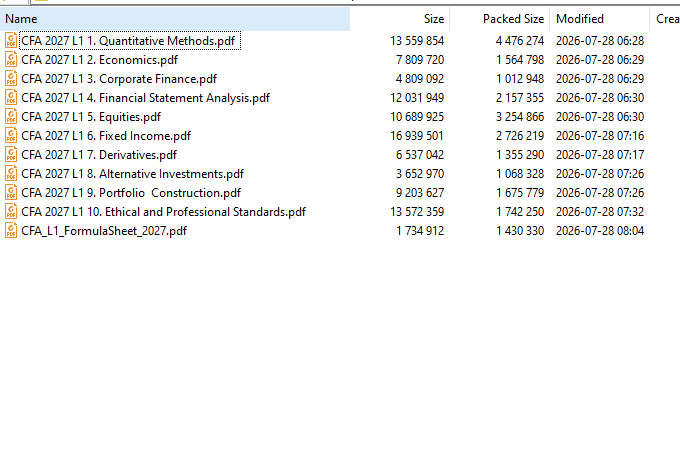Viewport: 680px width, 458px height.
Task: Click size value '4 809 092'
Action: click(420, 79)
